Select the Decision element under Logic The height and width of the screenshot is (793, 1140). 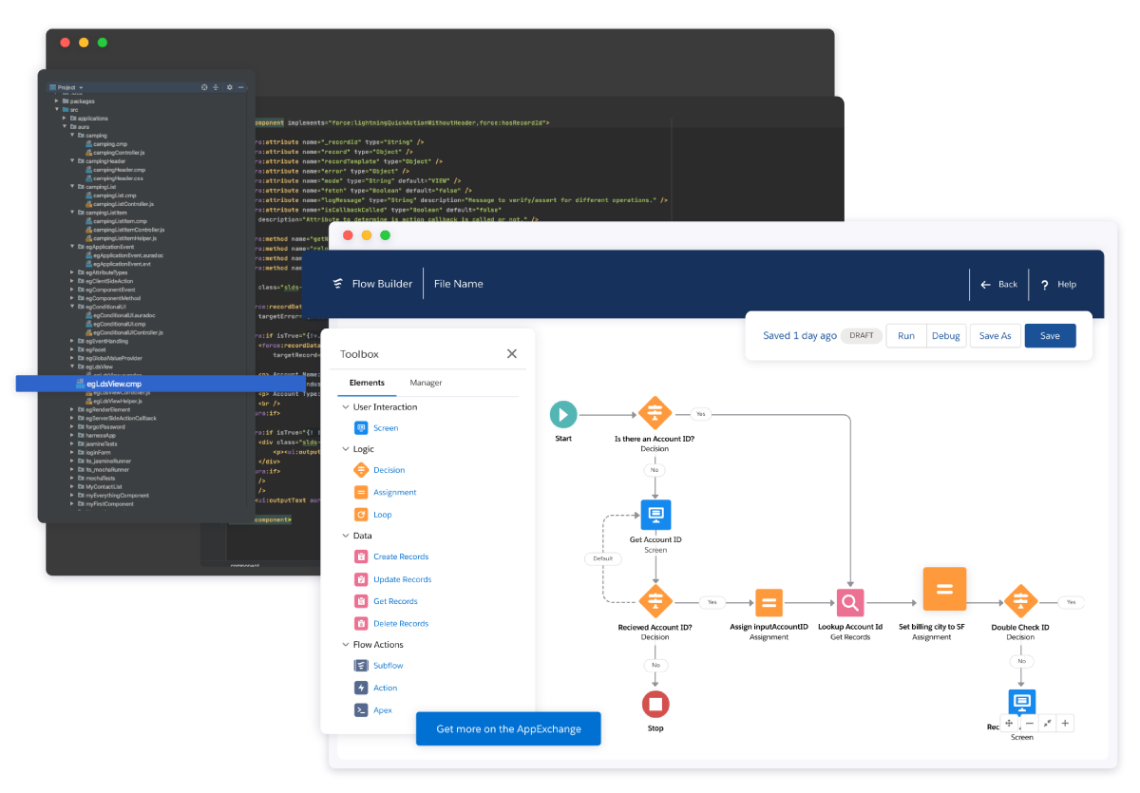[x=390, y=470]
